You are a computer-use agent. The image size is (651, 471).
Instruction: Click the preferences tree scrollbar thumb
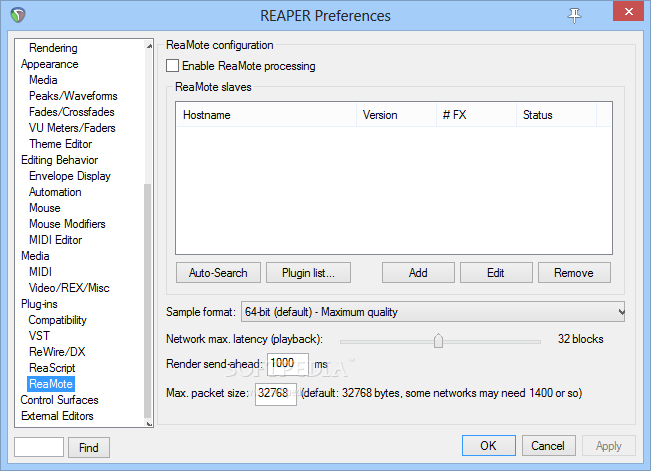tap(147, 301)
